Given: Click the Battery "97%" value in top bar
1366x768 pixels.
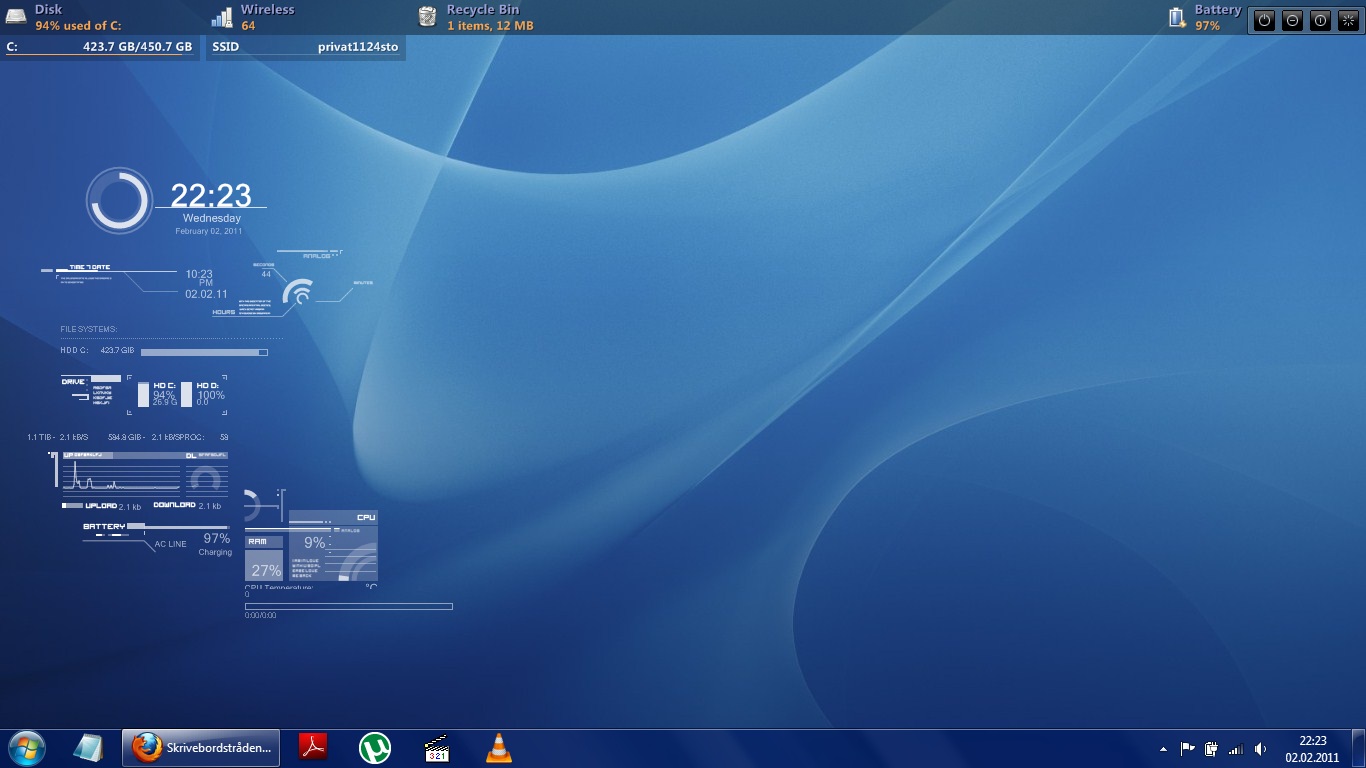Looking at the screenshot, I should tap(1208, 26).
